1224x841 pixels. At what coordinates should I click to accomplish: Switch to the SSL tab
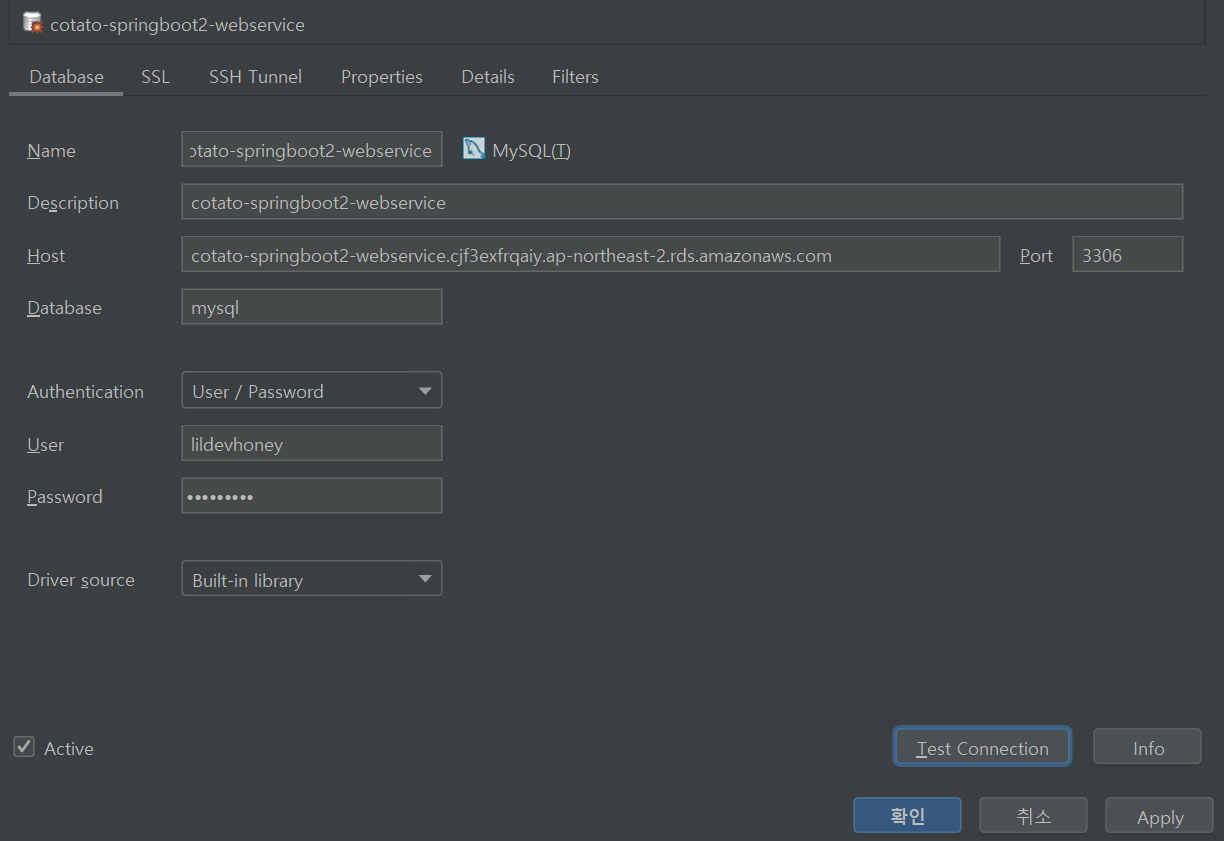[155, 77]
